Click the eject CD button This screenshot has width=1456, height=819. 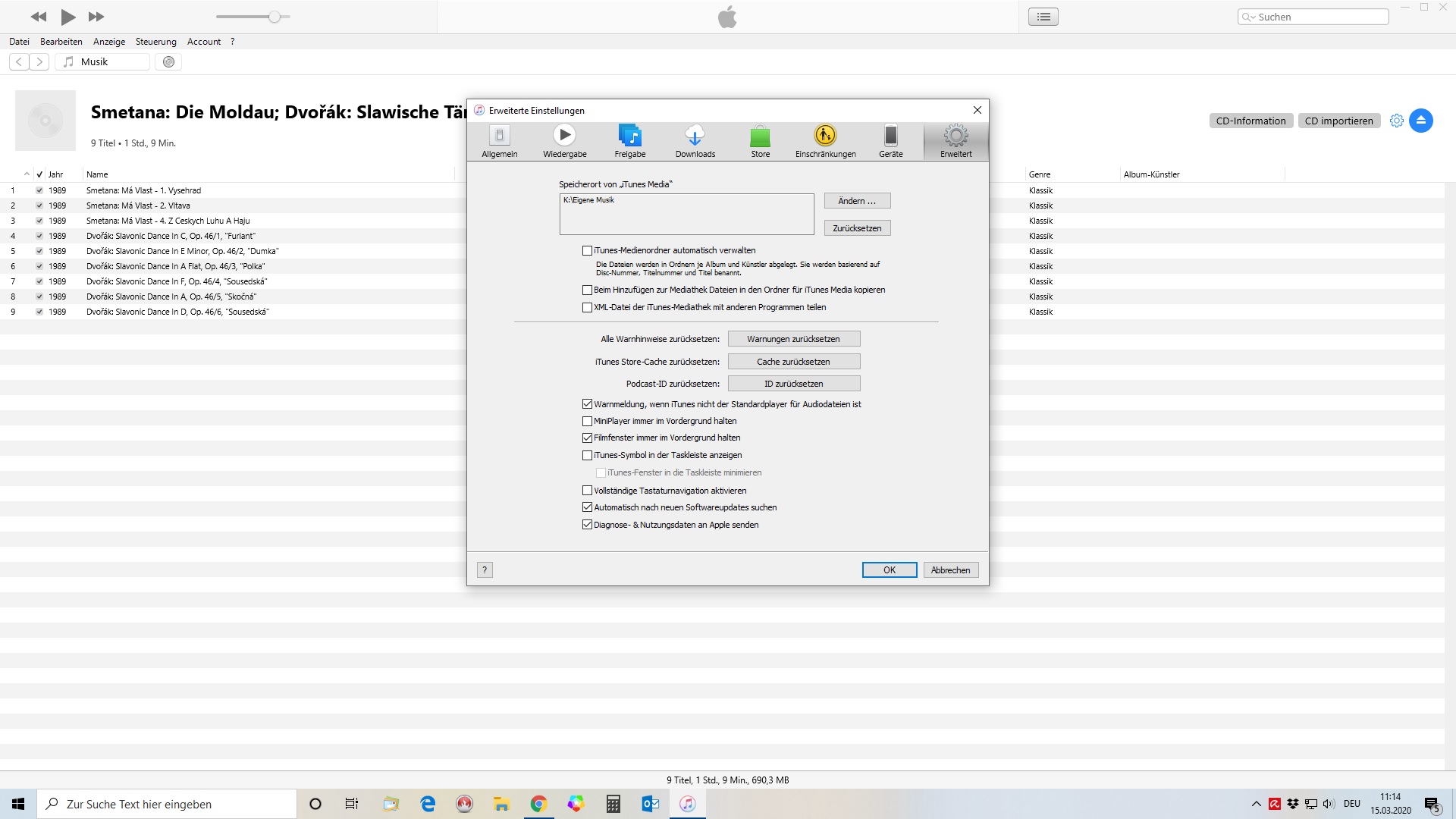pos(1420,121)
